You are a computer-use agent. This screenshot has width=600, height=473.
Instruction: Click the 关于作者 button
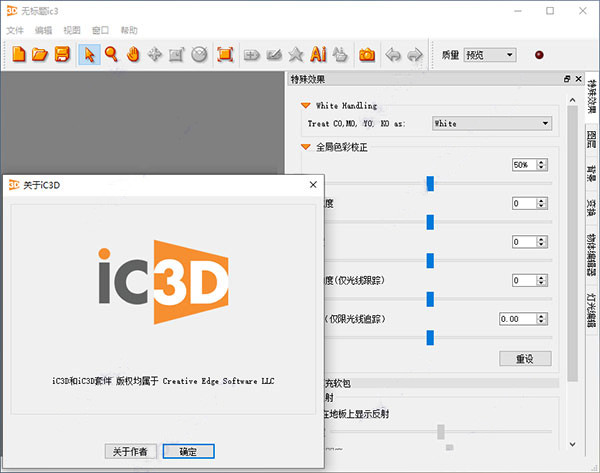[130, 451]
